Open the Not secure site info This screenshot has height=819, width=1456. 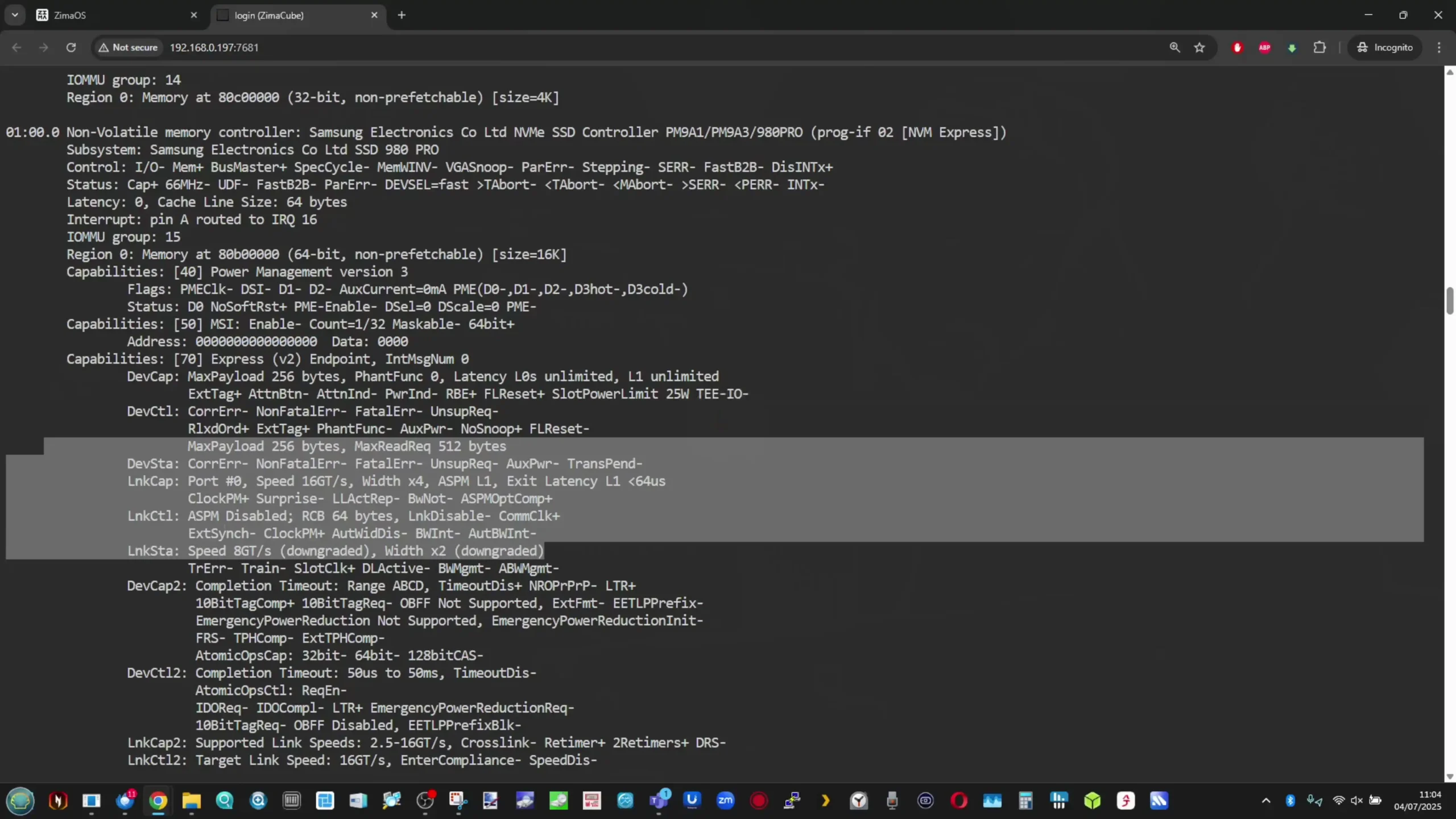click(x=128, y=47)
